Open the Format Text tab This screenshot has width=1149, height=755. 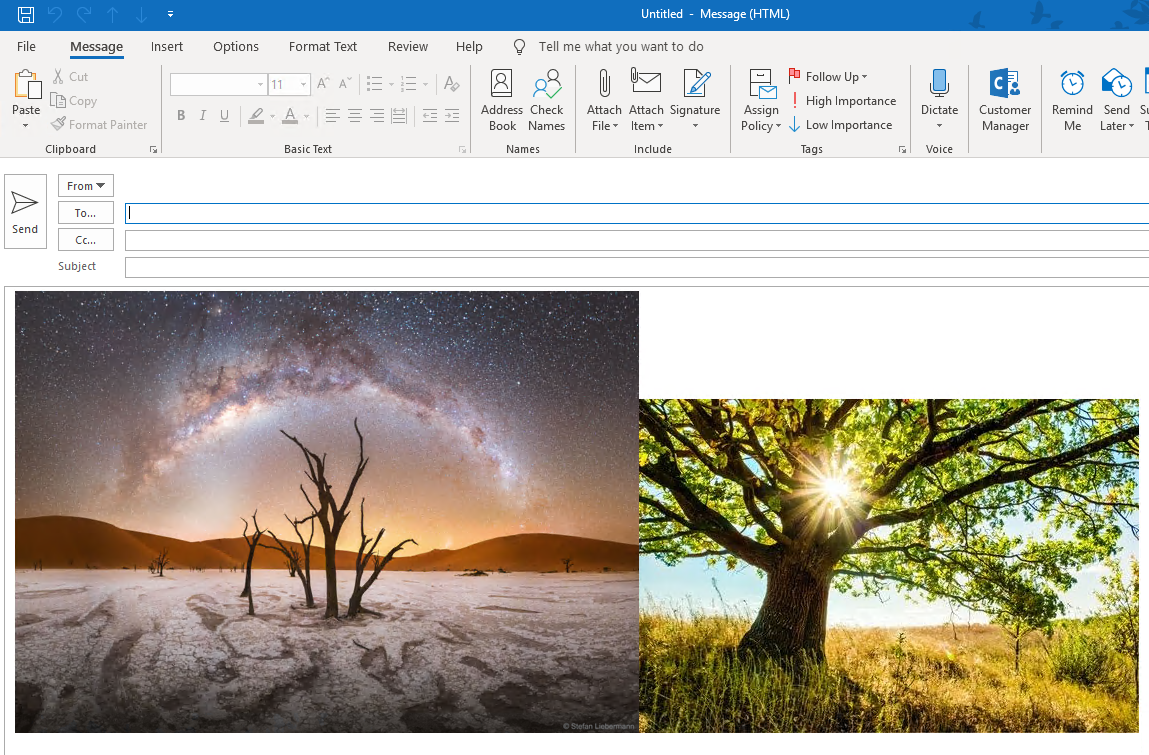point(322,47)
